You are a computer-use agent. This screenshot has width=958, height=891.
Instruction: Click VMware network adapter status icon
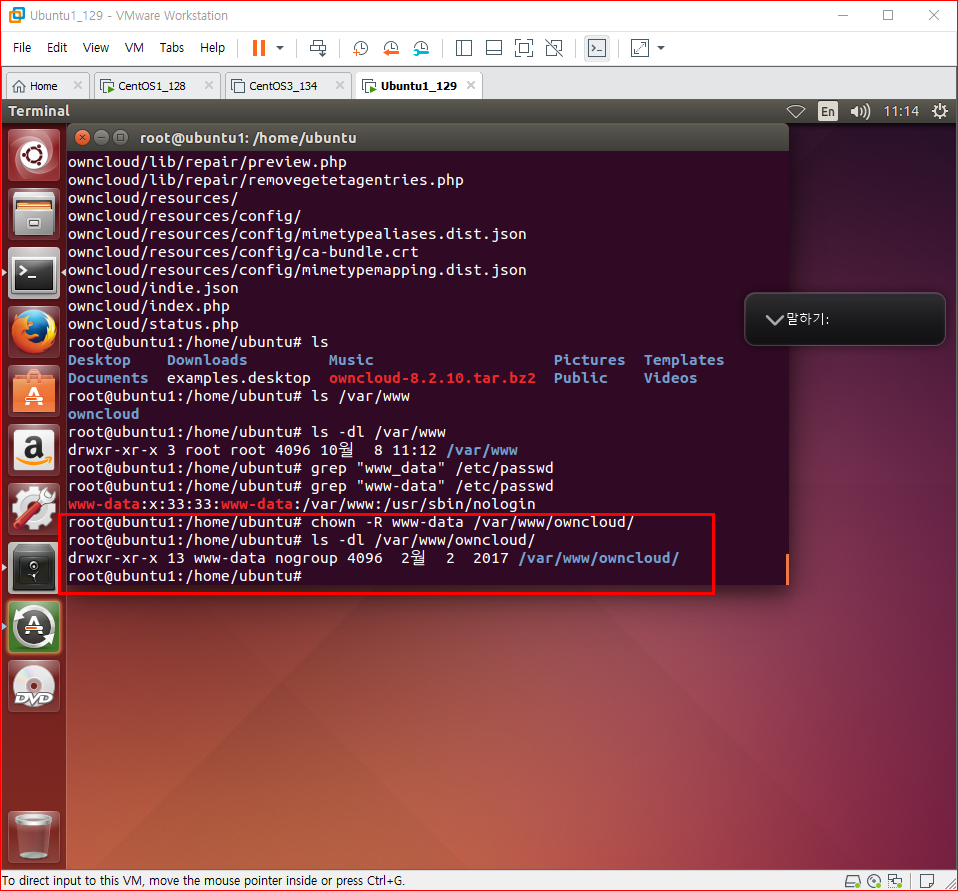895,881
